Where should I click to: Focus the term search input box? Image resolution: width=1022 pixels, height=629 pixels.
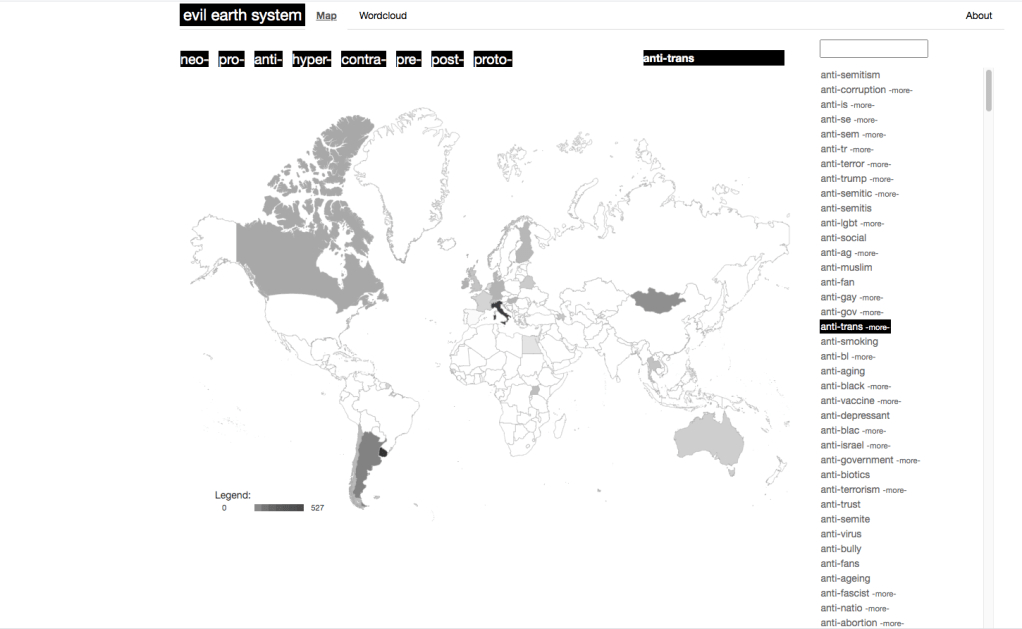(873, 49)
